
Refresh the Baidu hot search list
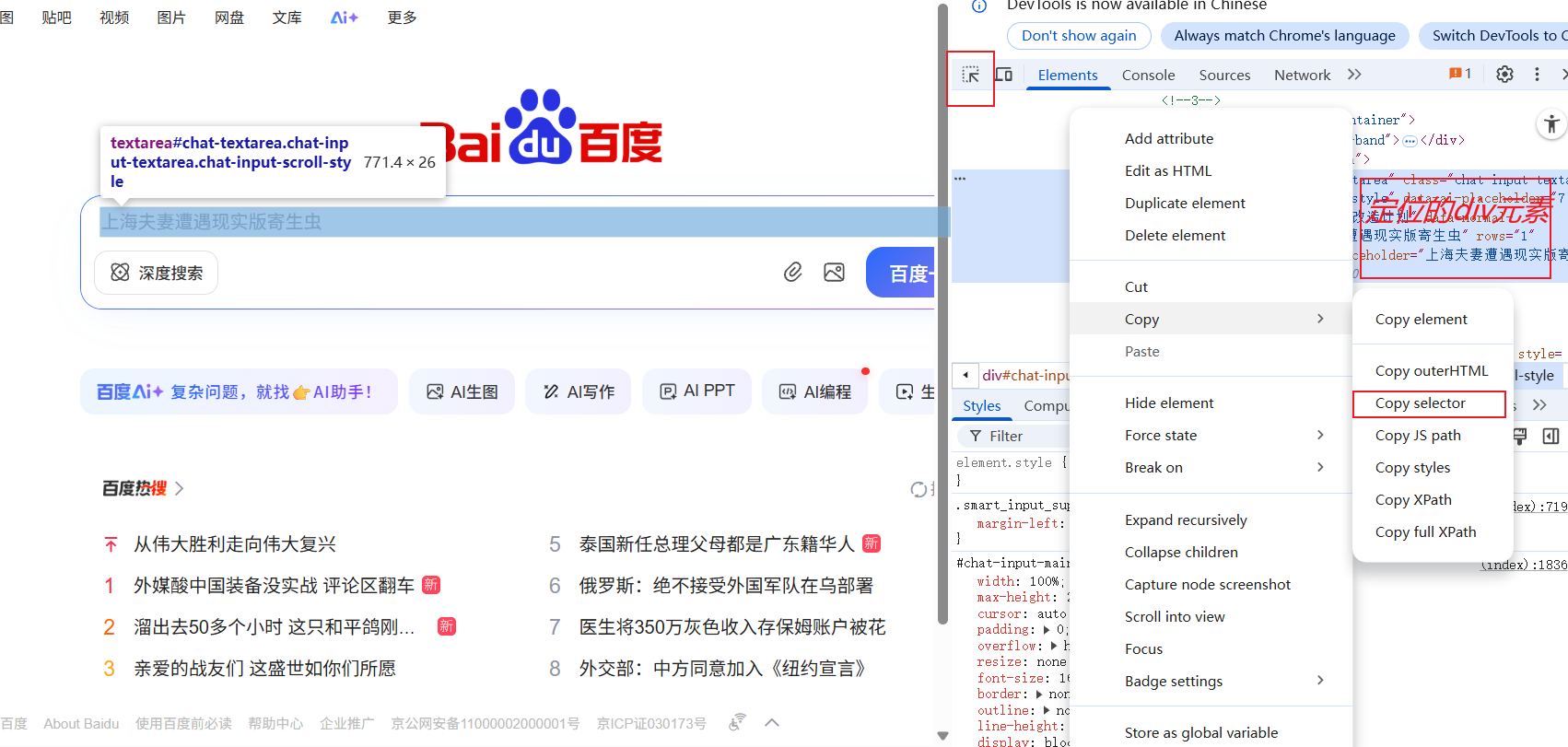tap(919, 489)
